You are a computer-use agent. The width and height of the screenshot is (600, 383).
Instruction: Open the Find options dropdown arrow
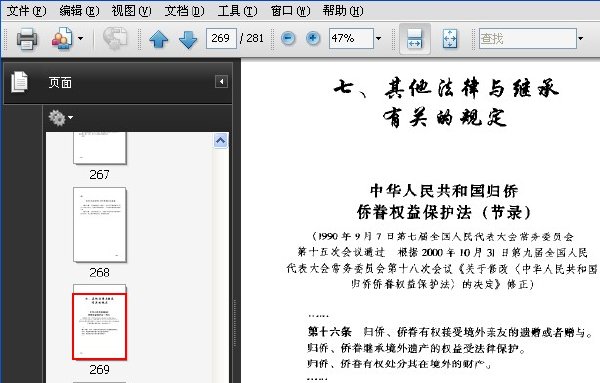click(x=580, y=38)
